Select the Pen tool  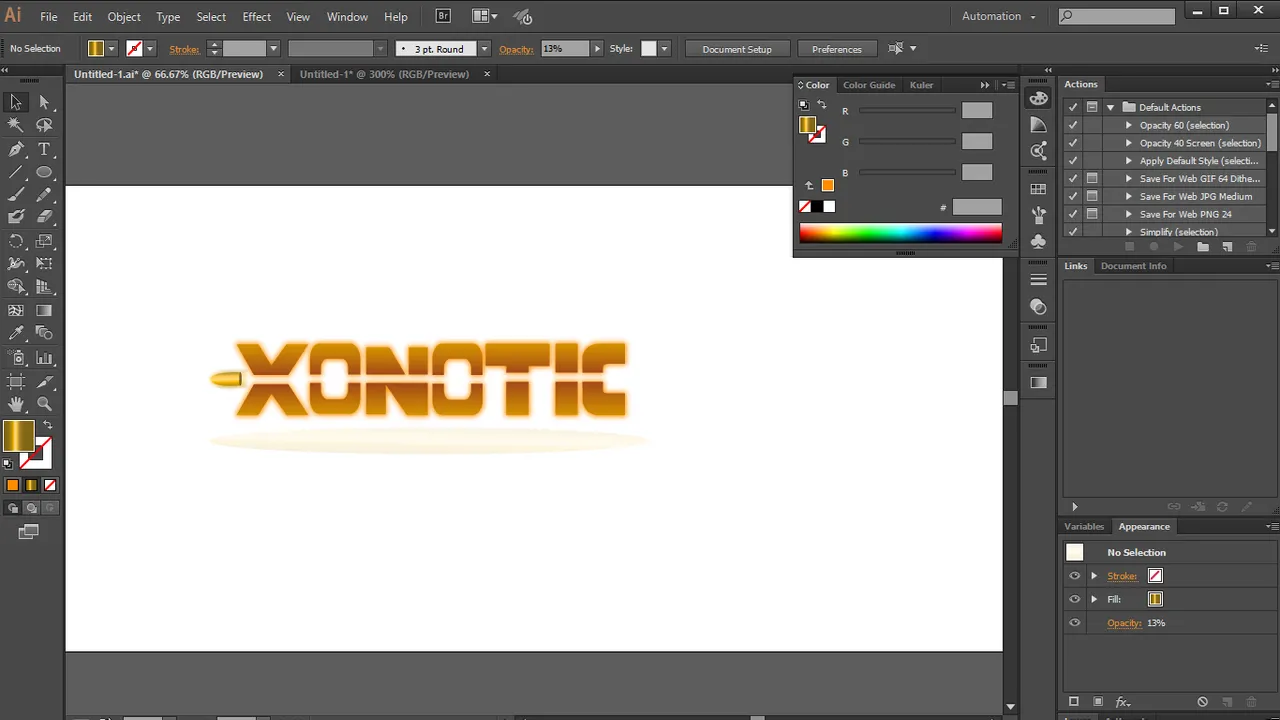point(16,149)
